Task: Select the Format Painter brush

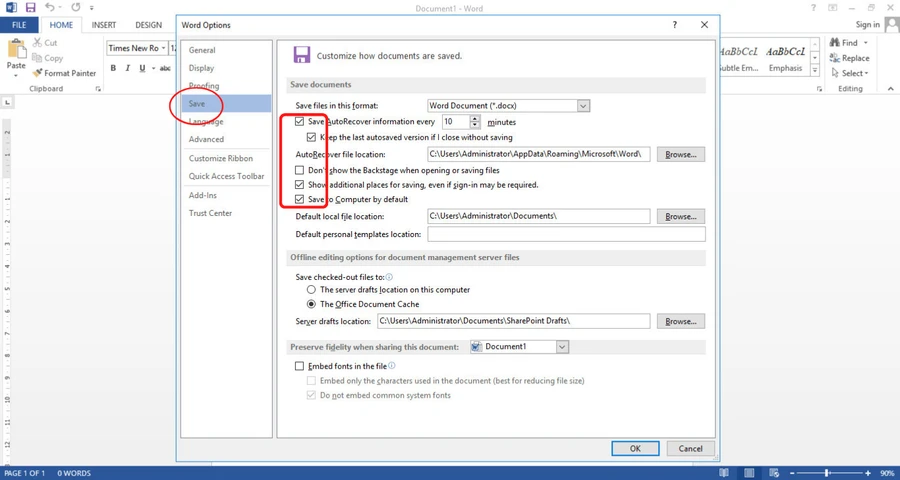Action: coord(37,73)
